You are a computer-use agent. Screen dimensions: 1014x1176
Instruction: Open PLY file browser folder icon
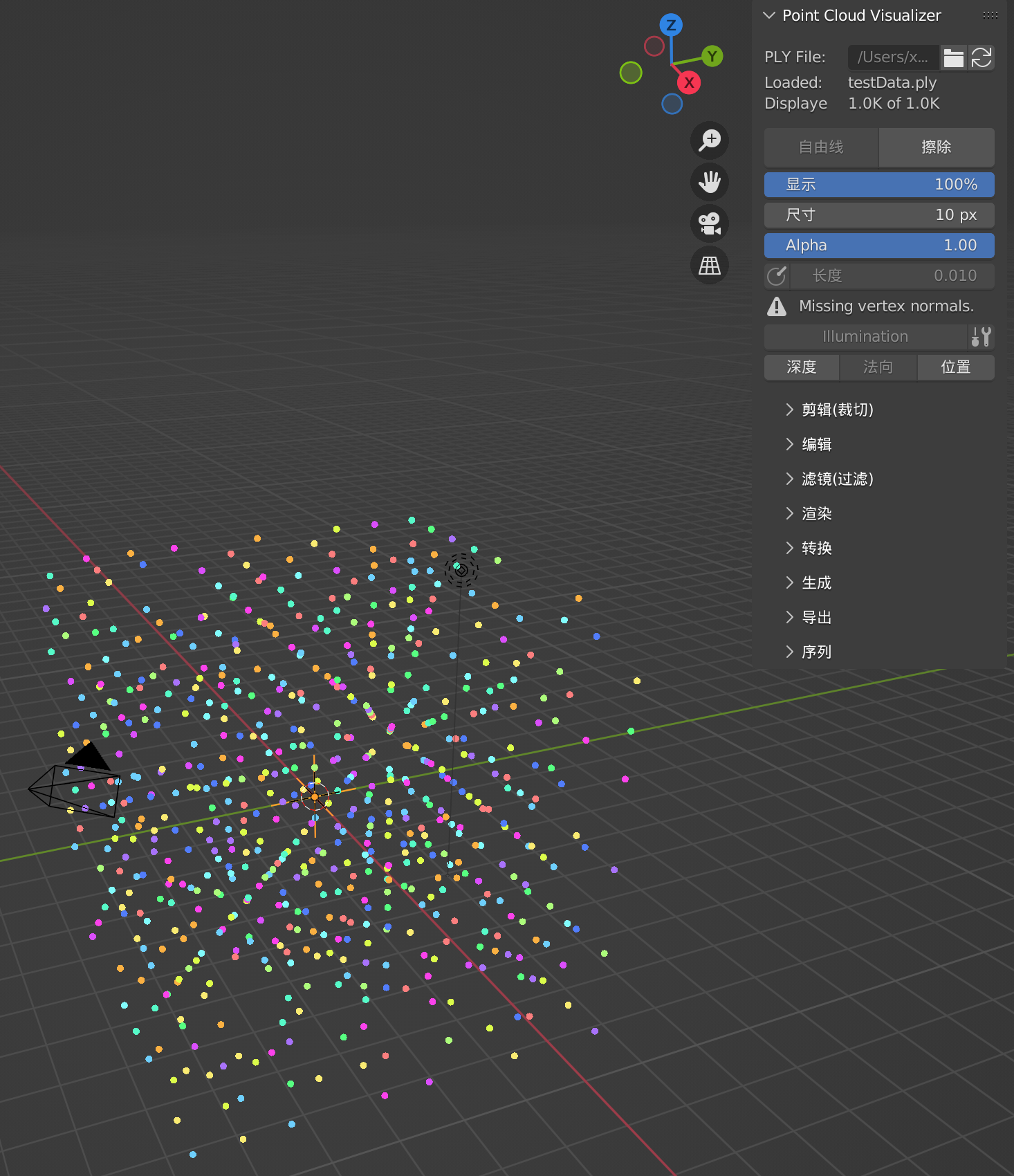pos(954,57)
